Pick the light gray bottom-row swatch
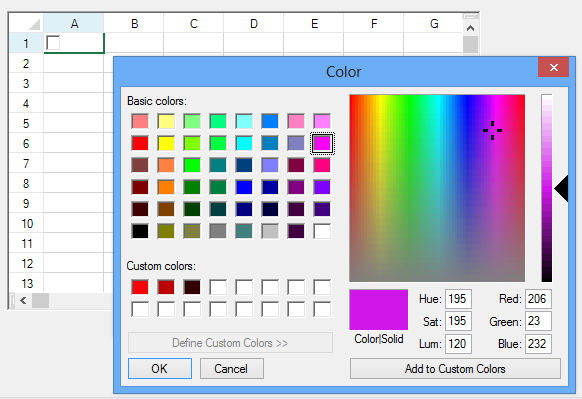Viewport: 582px width, 399px height. (x=270, y=231)
